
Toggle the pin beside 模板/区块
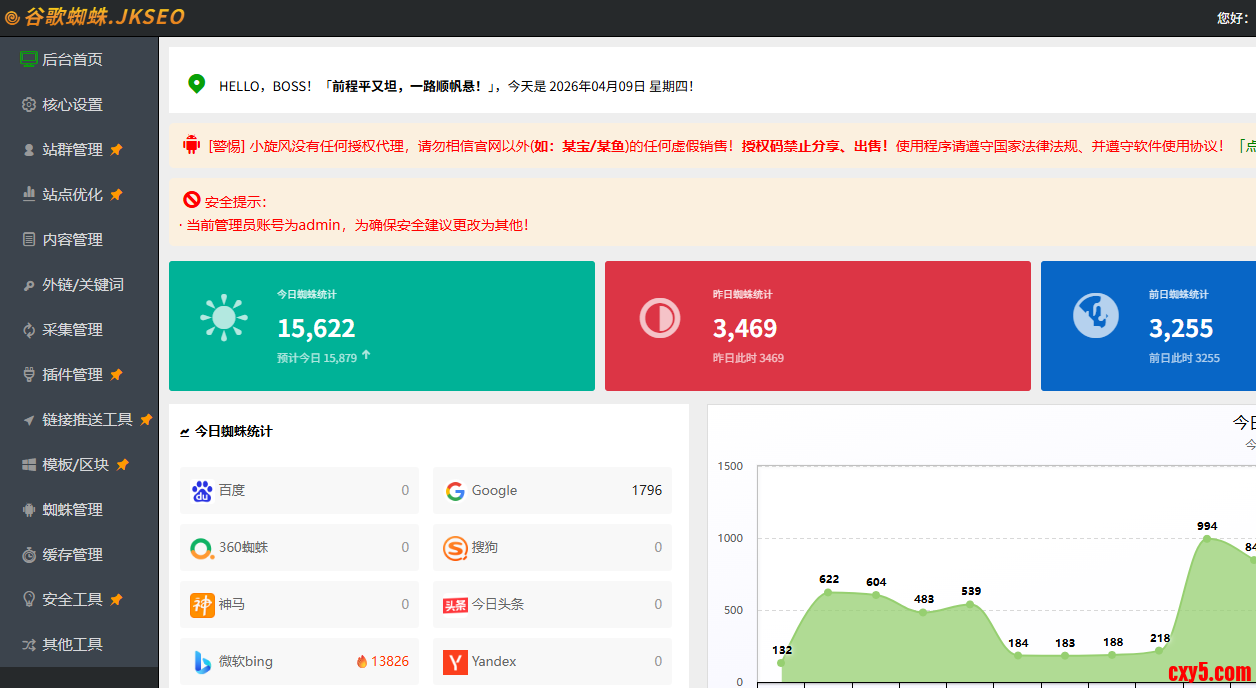tap(123, 465)
